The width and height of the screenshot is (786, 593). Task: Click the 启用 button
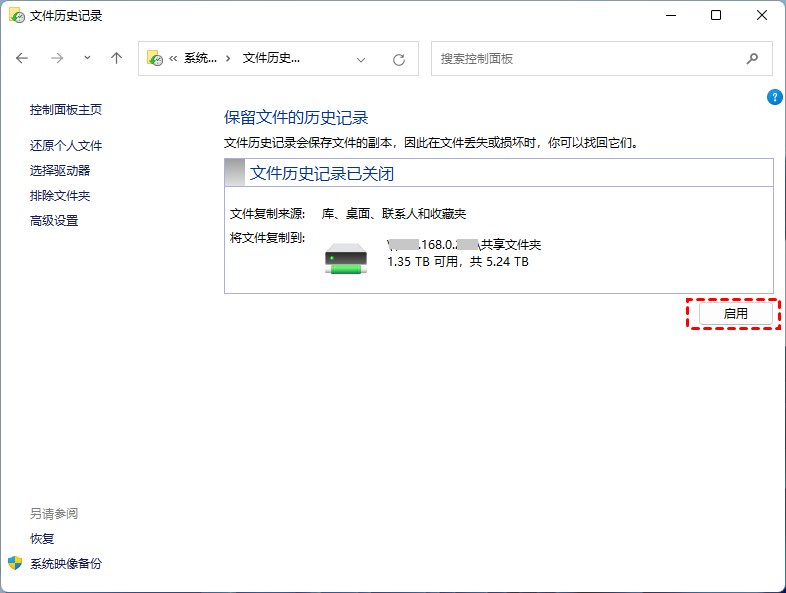[x=735, y=313]
